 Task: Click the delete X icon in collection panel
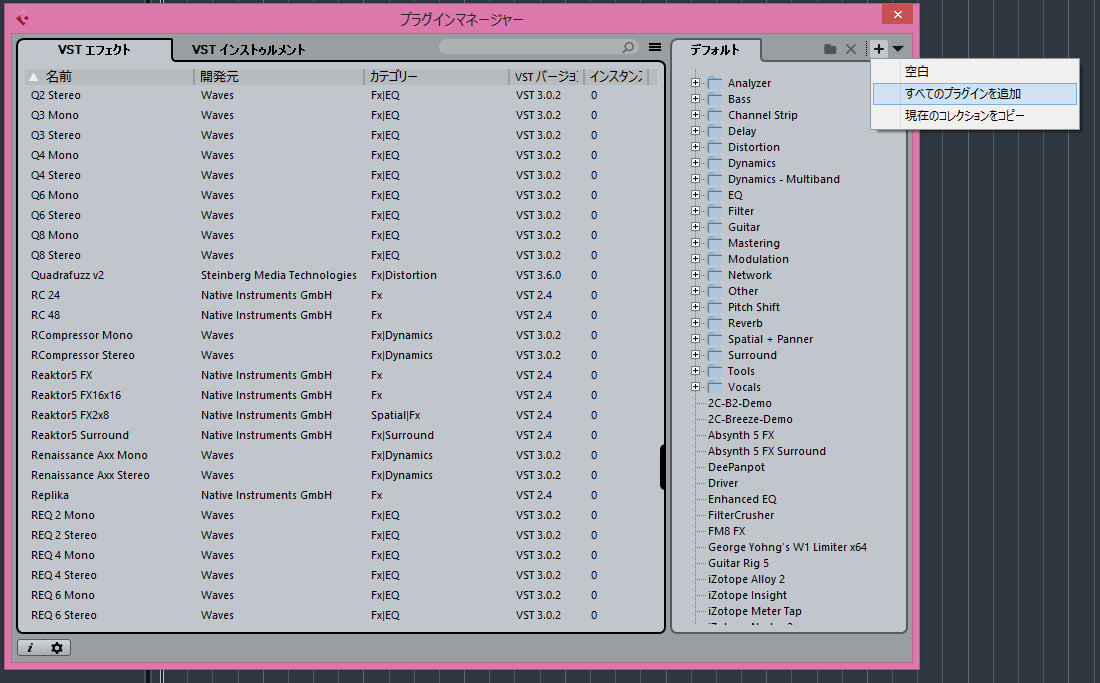coord(851,49)
